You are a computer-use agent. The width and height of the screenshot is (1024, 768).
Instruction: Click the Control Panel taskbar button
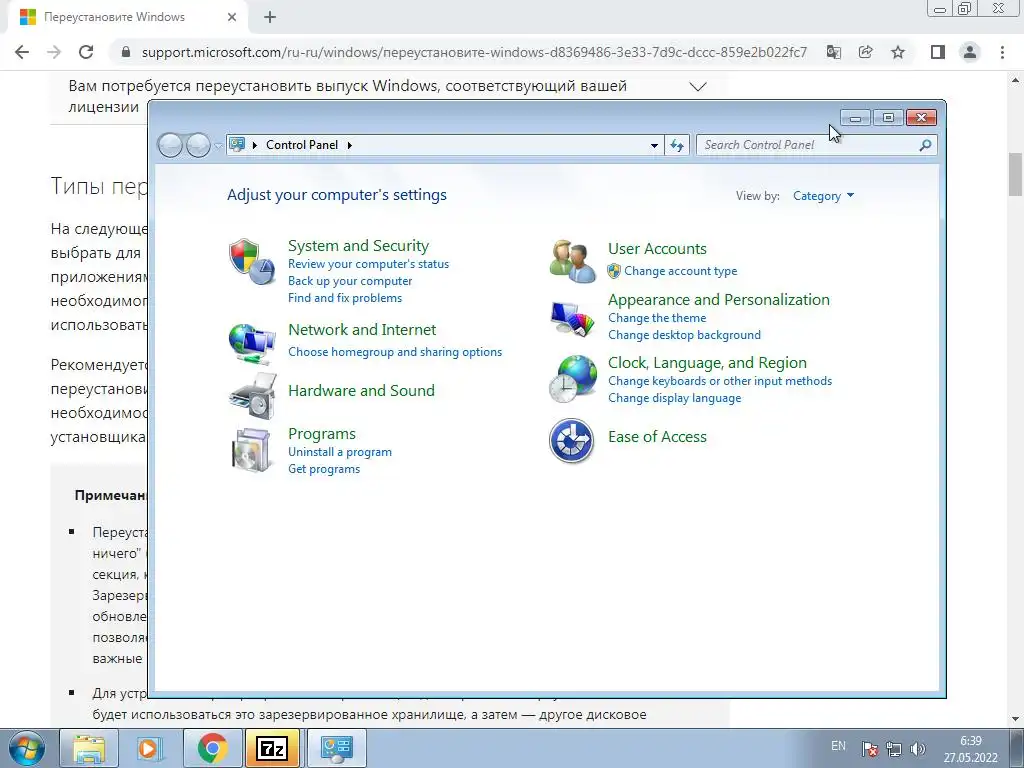[x=336, y=748]
